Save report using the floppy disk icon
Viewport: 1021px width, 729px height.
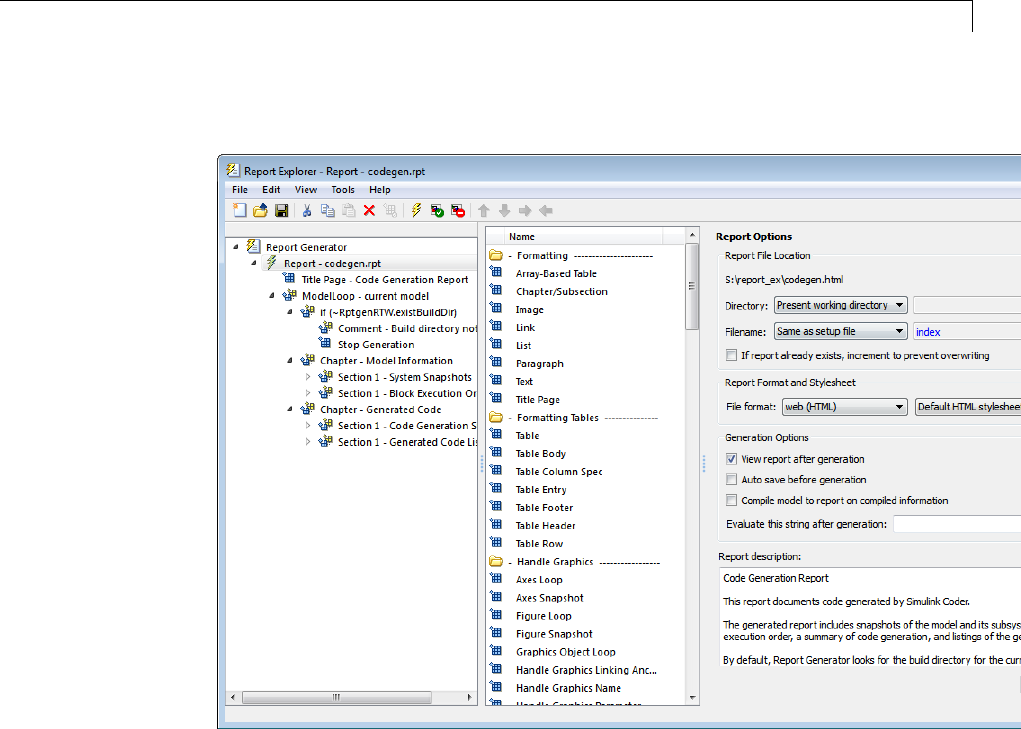[281, 211]
